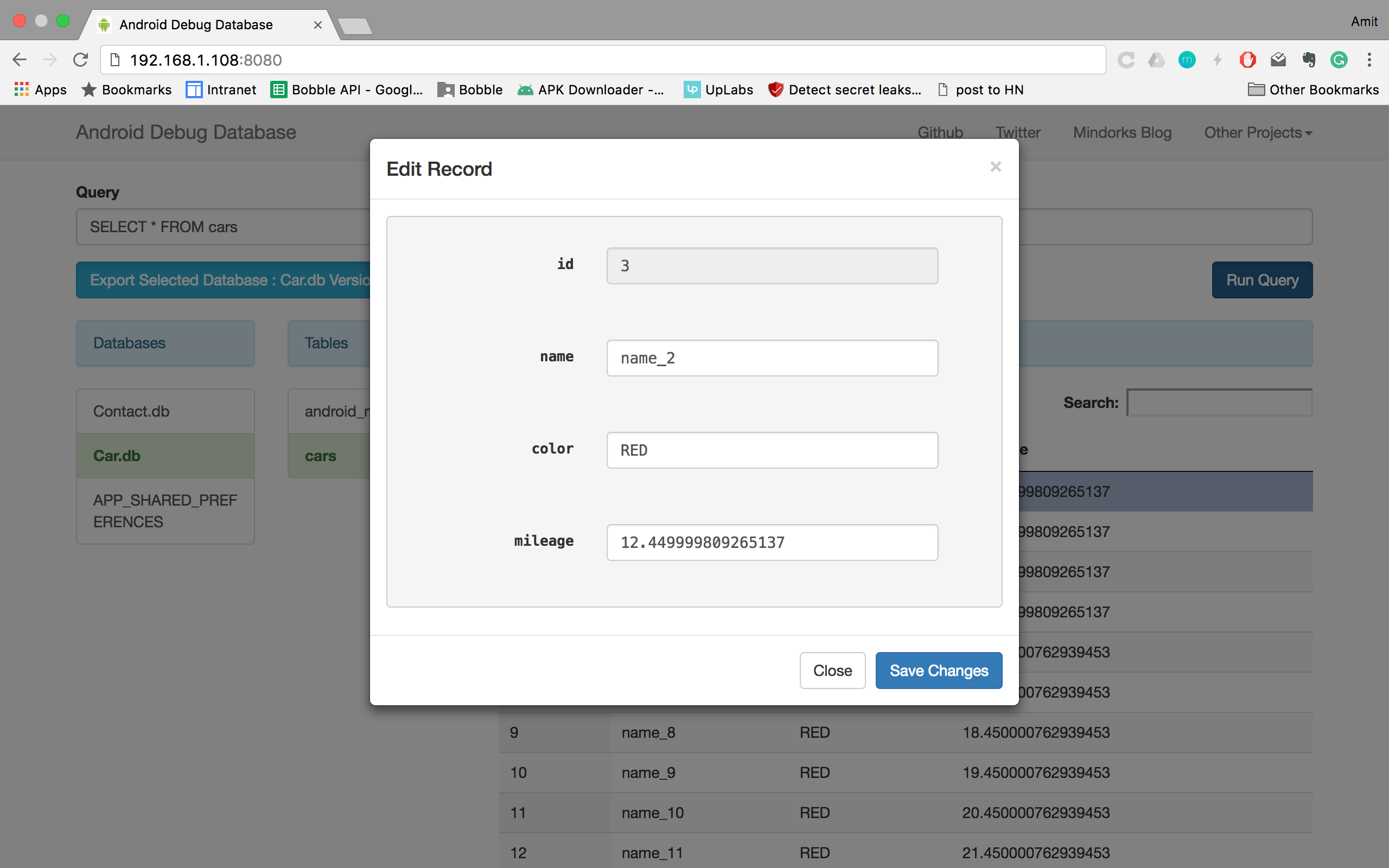Edit the mileage input field value
1389x868 pixels.
(772, 541)
